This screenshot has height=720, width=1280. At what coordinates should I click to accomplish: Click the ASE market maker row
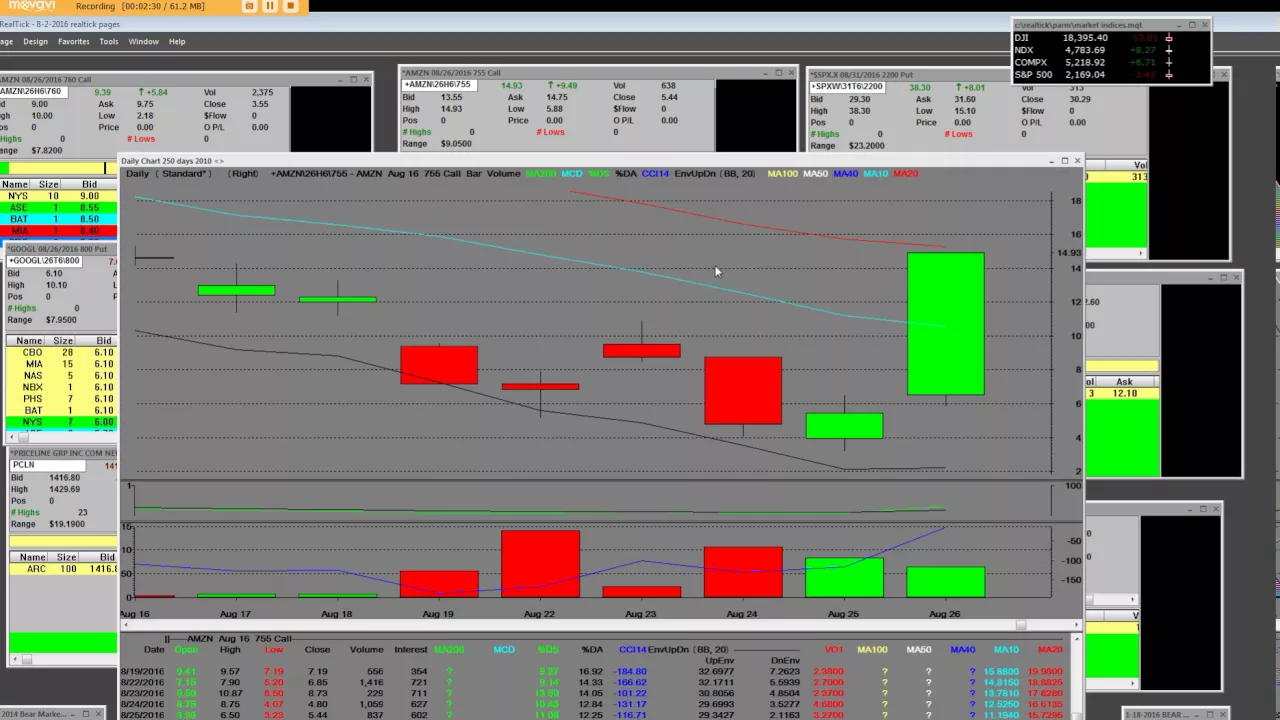click(58, 208)
